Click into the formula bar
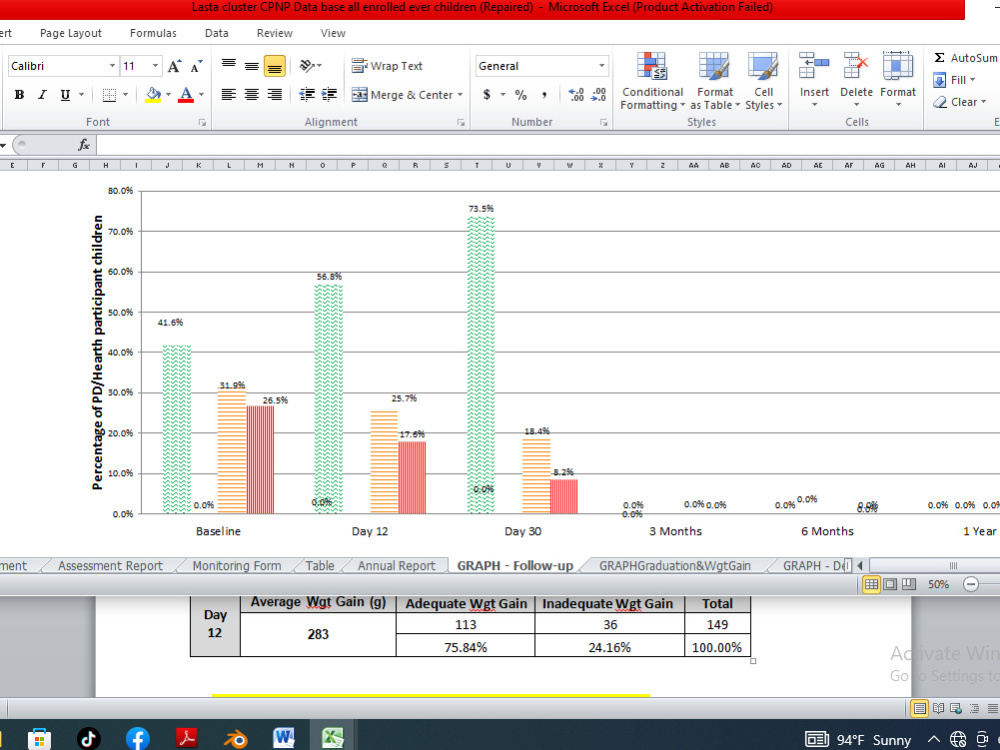Screen dimensions: 1000x750 tap(548, 145)
